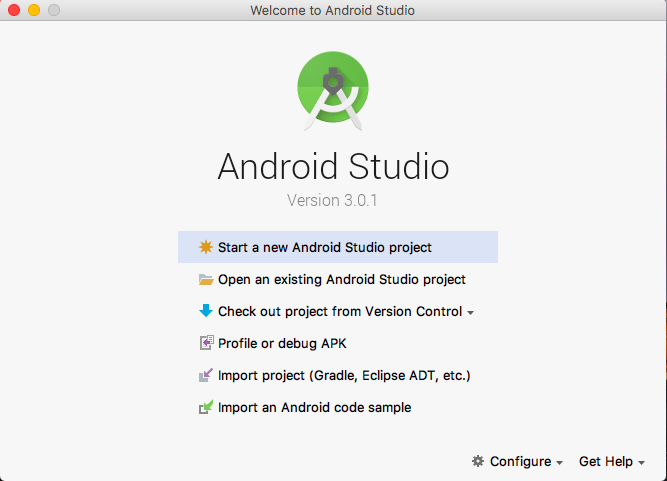
Task: Click the open folder icon
Action: coord(206,279)
